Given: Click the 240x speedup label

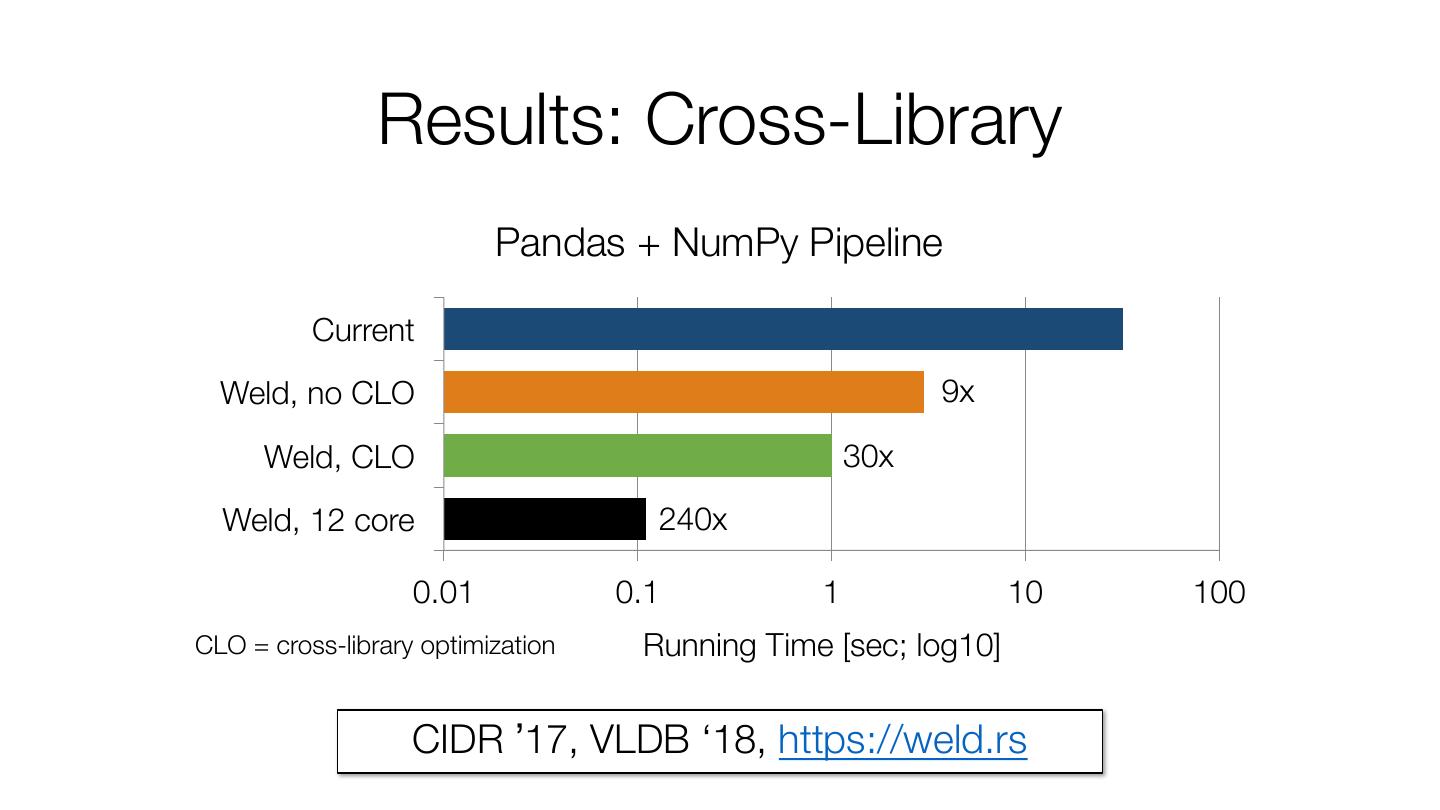Looking at the screenshot, I should [692, 520].
